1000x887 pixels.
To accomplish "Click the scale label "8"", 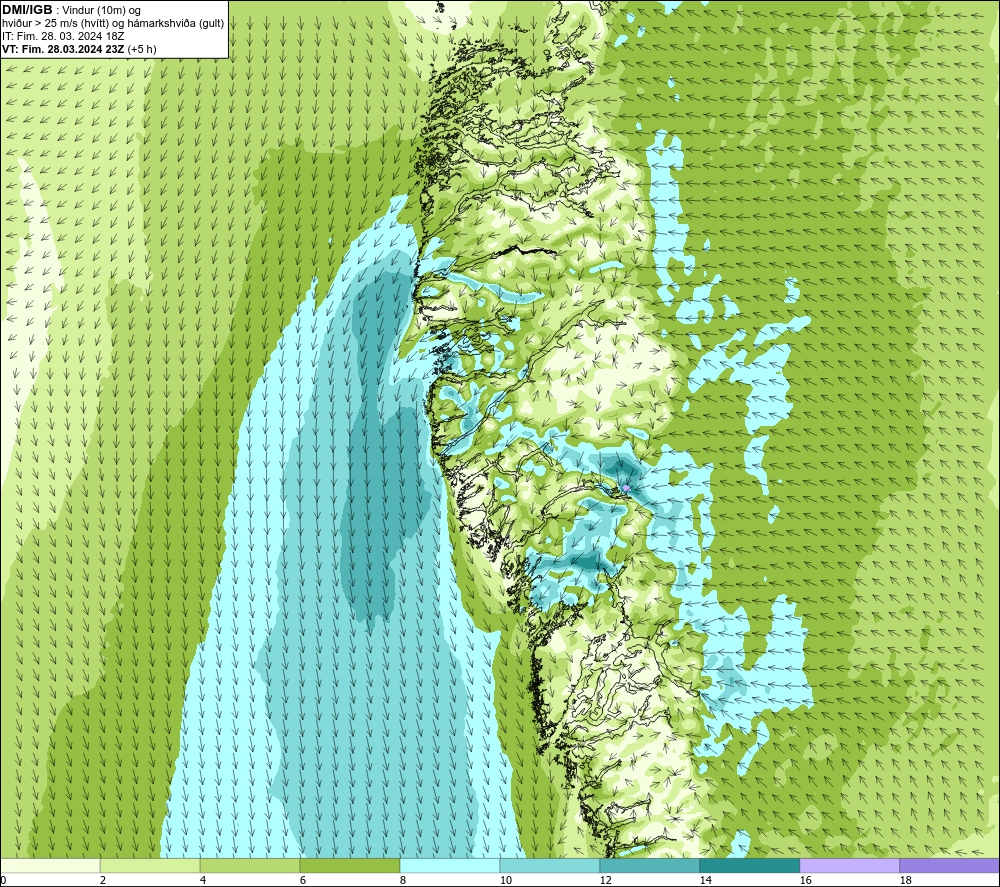I will click(x=403, y=880).
